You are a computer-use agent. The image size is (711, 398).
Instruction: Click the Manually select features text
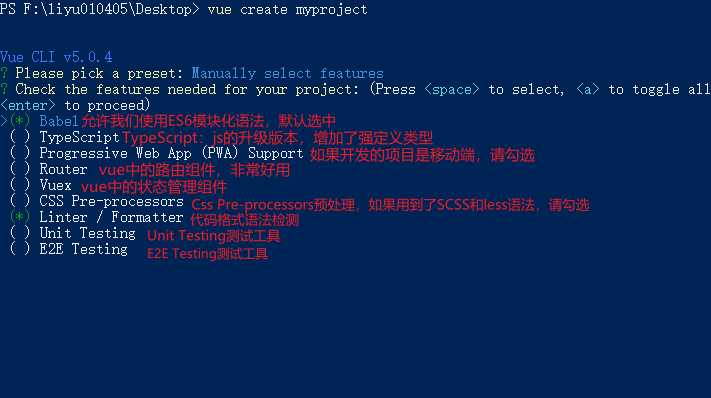[287, 73]
